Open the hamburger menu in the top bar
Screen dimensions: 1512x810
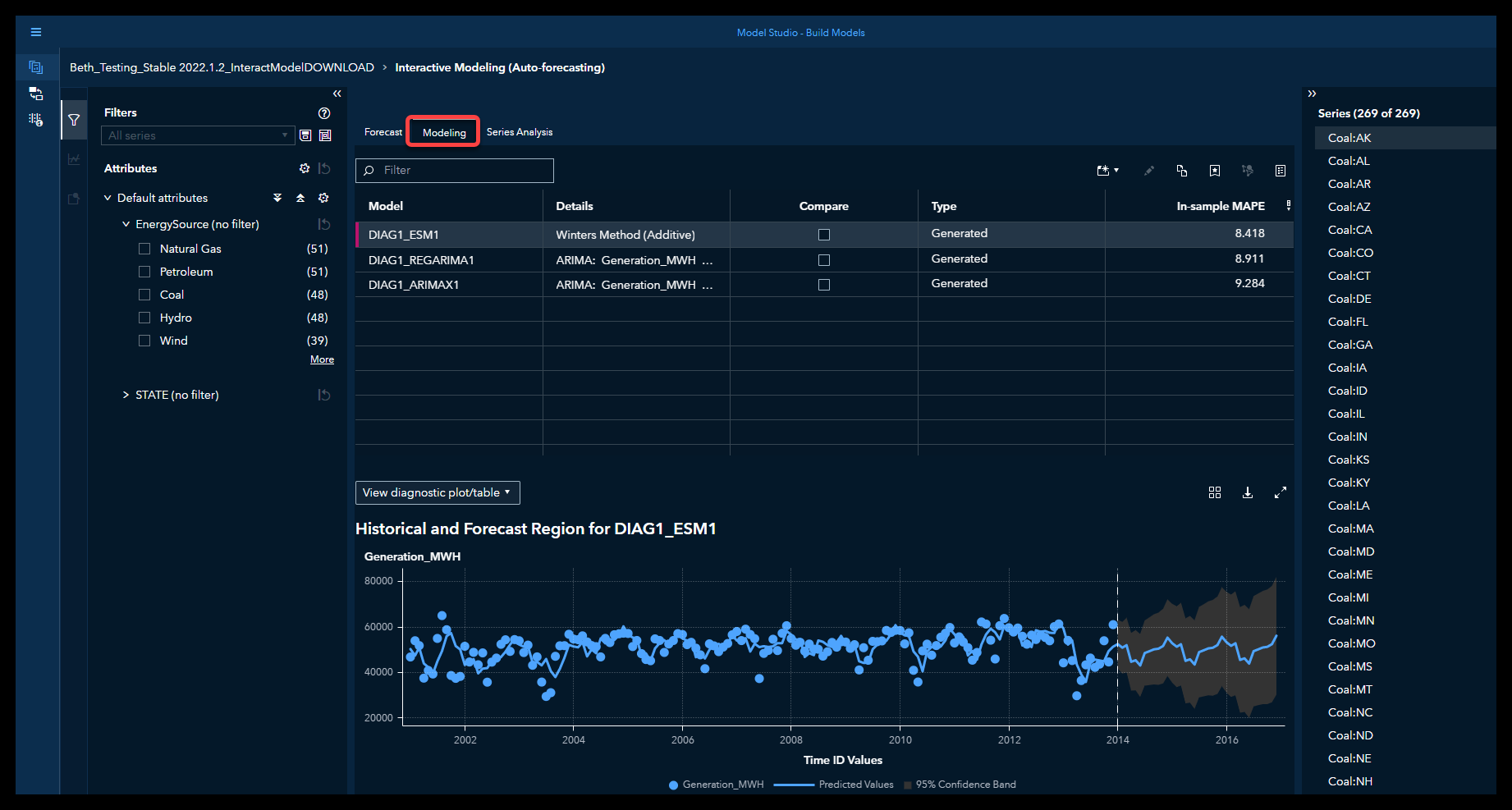36,32
